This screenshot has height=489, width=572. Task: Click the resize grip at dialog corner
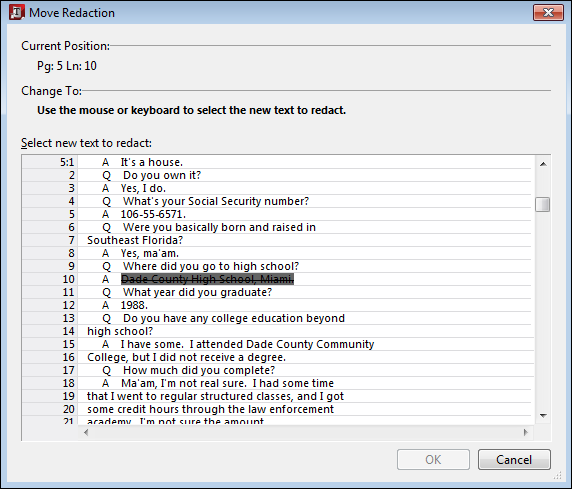tap(558, 475)
